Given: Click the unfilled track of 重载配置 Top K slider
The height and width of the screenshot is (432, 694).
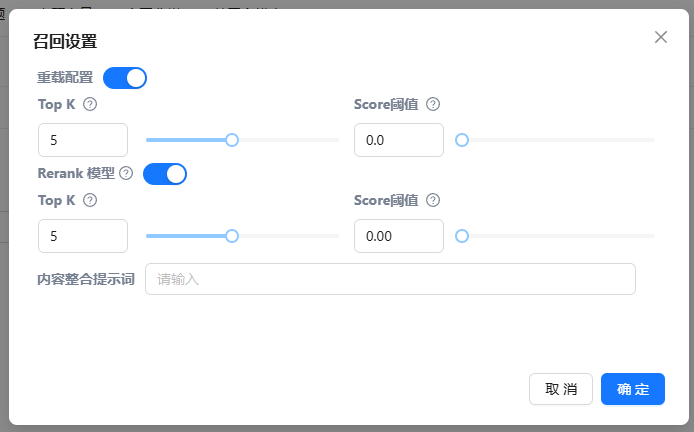Looking at the screenshot, I should 288,140.
